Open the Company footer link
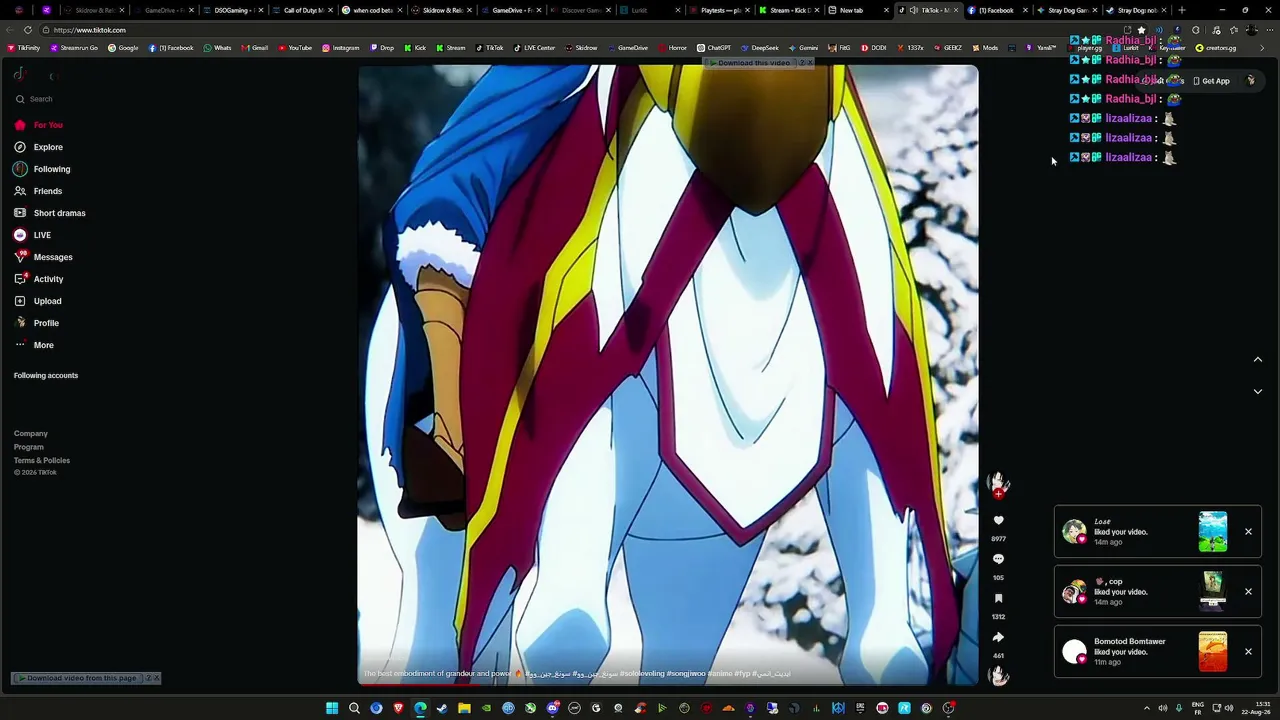 click(31, 434)
